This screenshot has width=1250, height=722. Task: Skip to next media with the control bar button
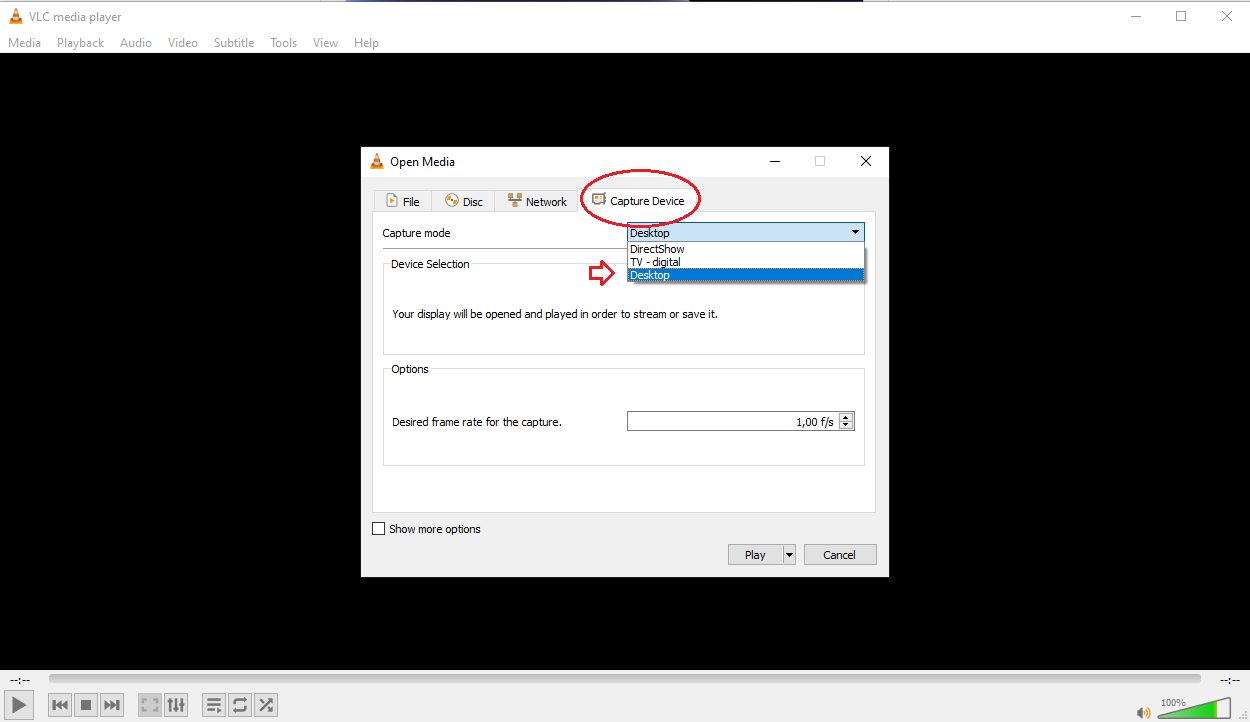click(112, 705)
